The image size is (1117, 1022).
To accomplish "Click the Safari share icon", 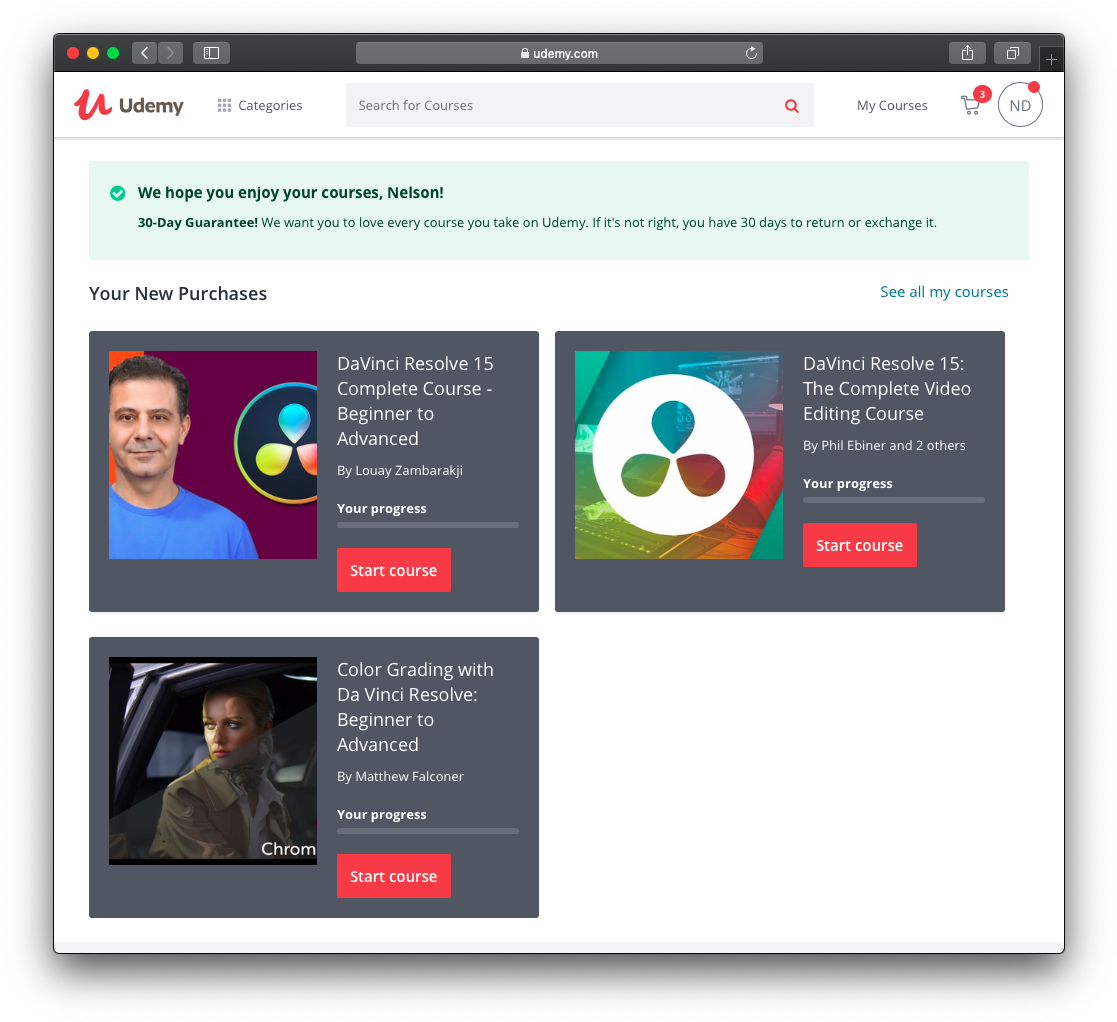I will pos(967,53).
